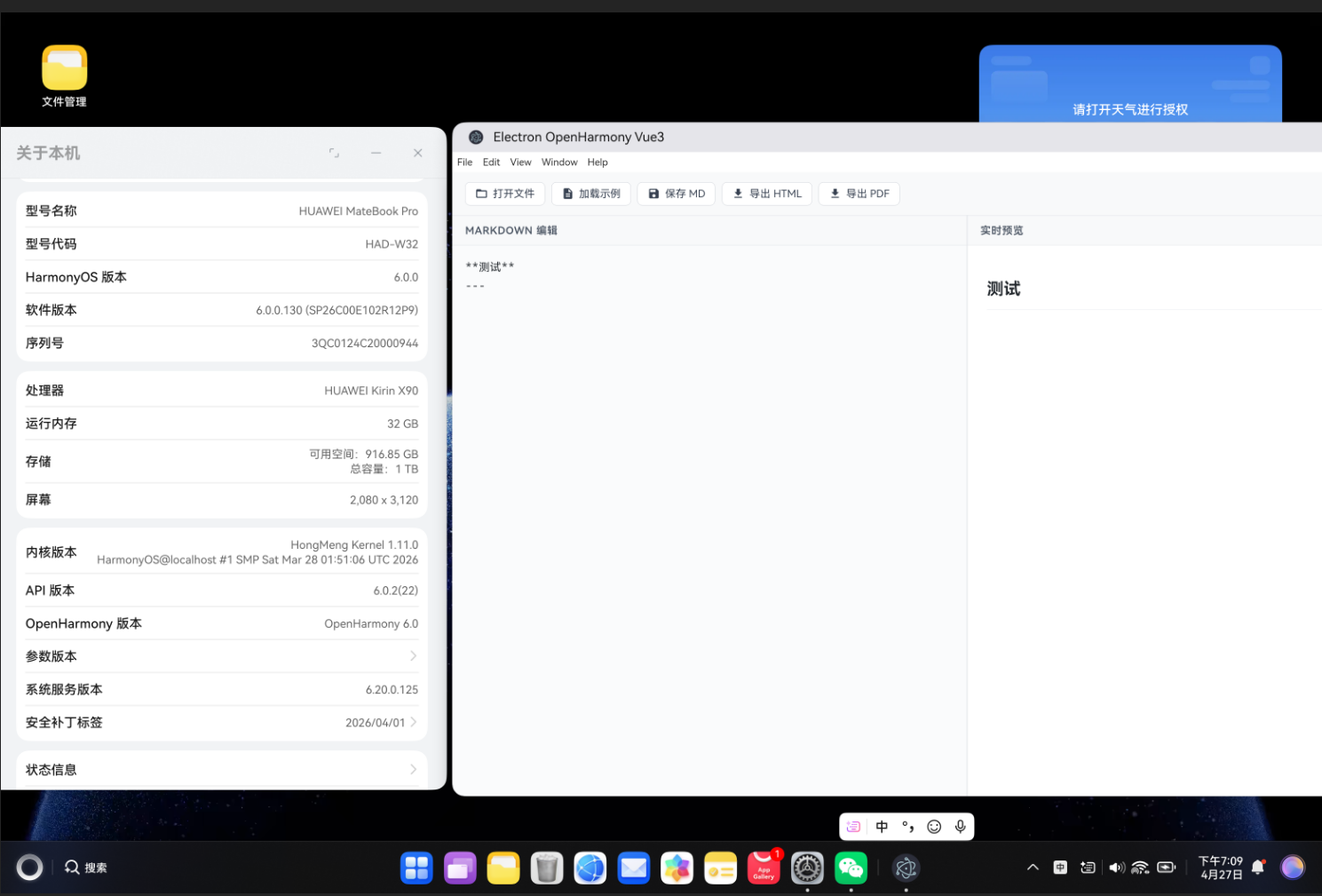This screenshot has width=1322, height=896.
Task: Click inside the Markdown editor text area
Action: point(710,519)
